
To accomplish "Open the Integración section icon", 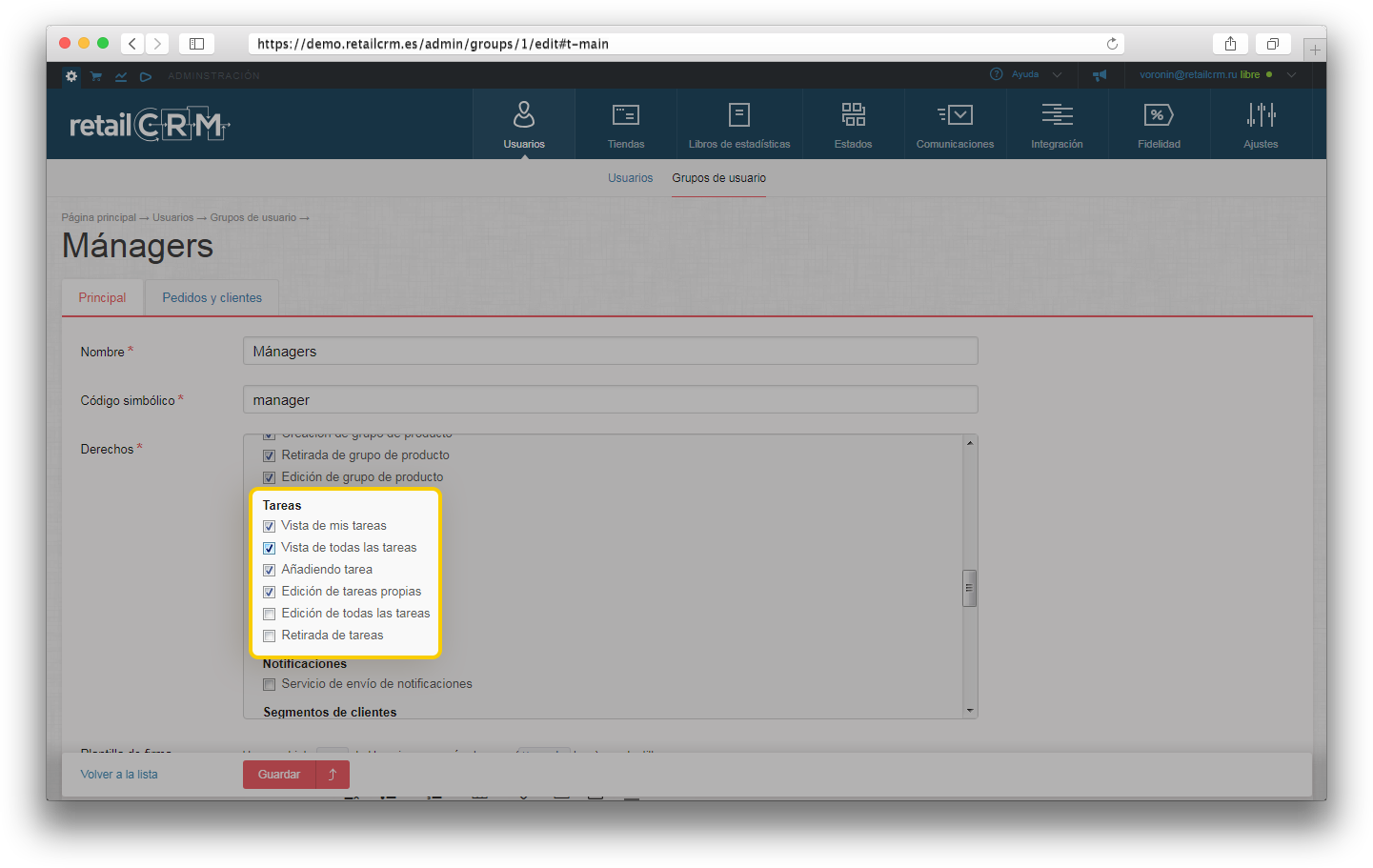I will 1057,115.
